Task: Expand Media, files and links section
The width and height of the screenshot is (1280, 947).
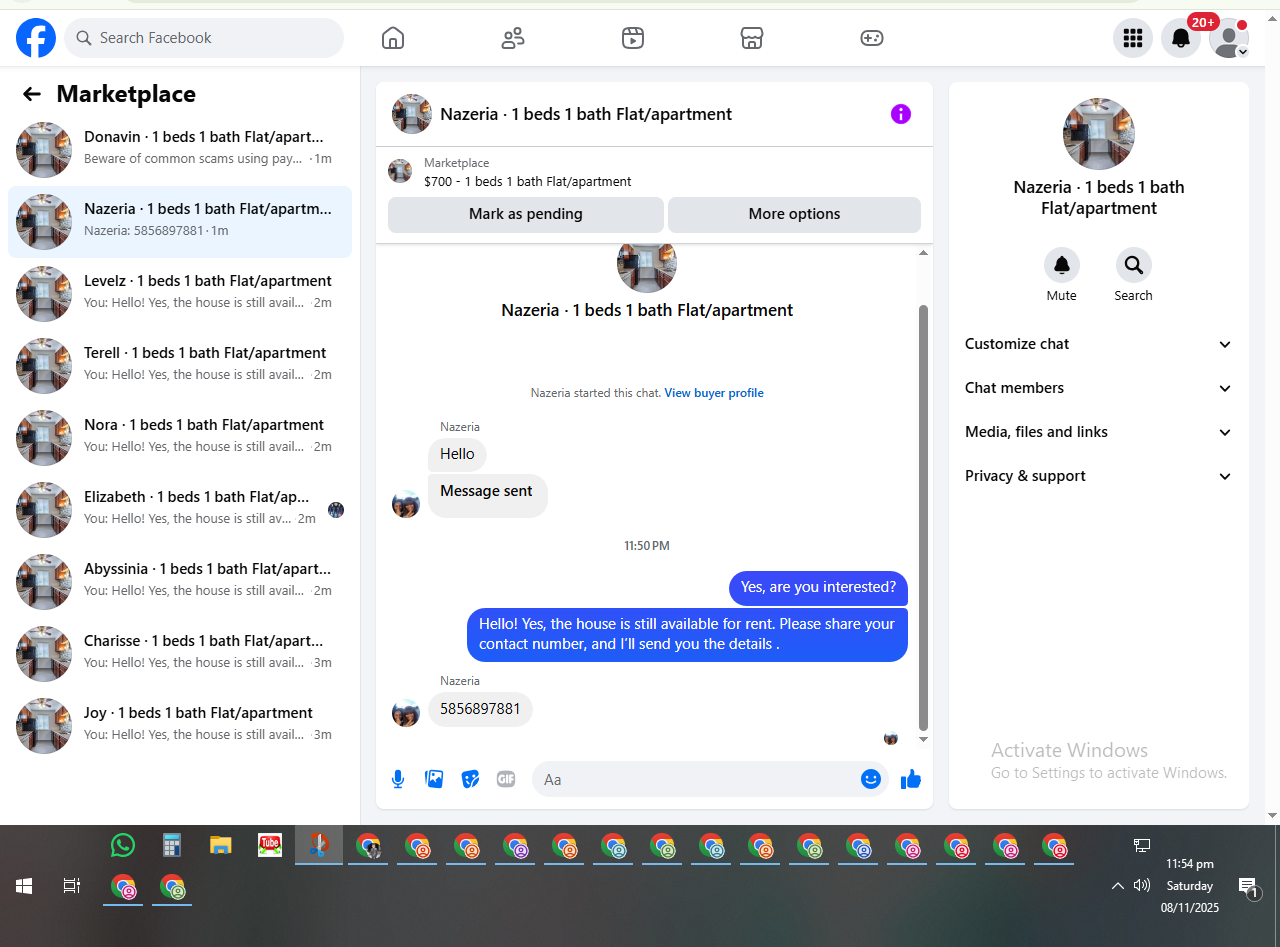Action: click(x=1098, y=432)
